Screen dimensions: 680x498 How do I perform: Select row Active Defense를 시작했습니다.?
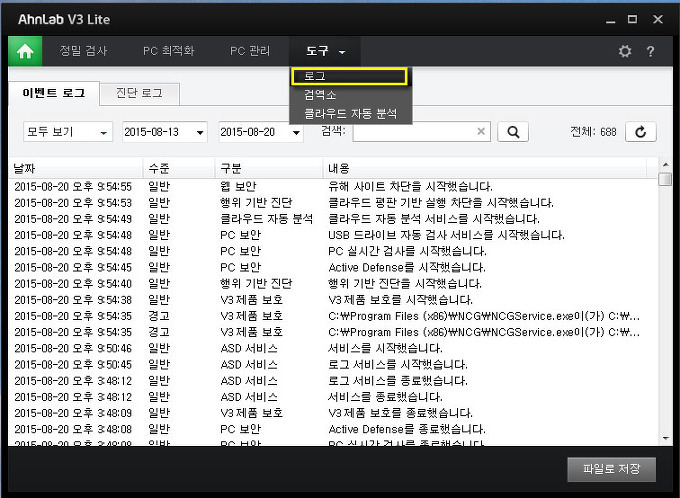(333, 267)
